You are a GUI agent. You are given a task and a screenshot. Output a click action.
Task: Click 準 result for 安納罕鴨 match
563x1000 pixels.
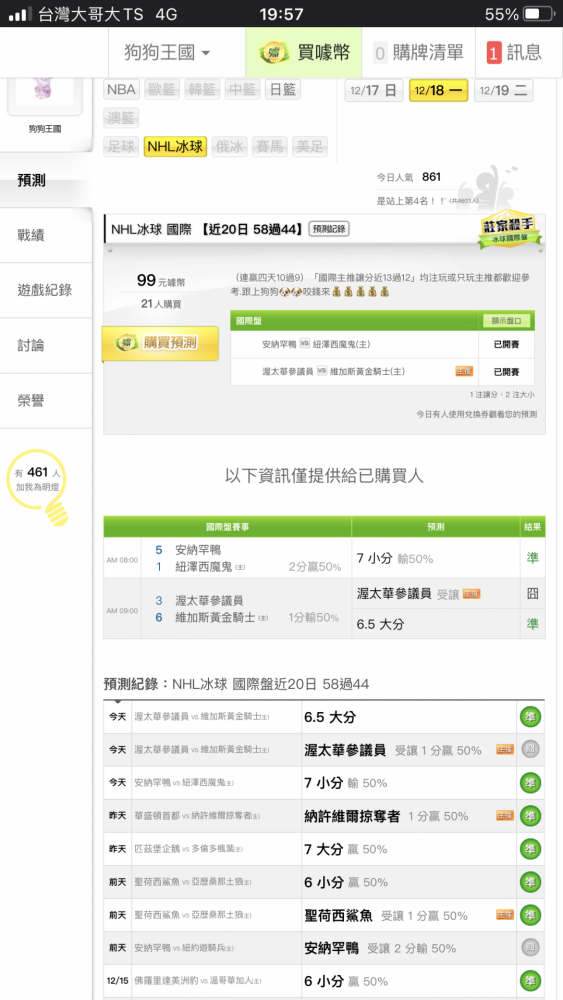pyautogui.click(x=532, y=558)
